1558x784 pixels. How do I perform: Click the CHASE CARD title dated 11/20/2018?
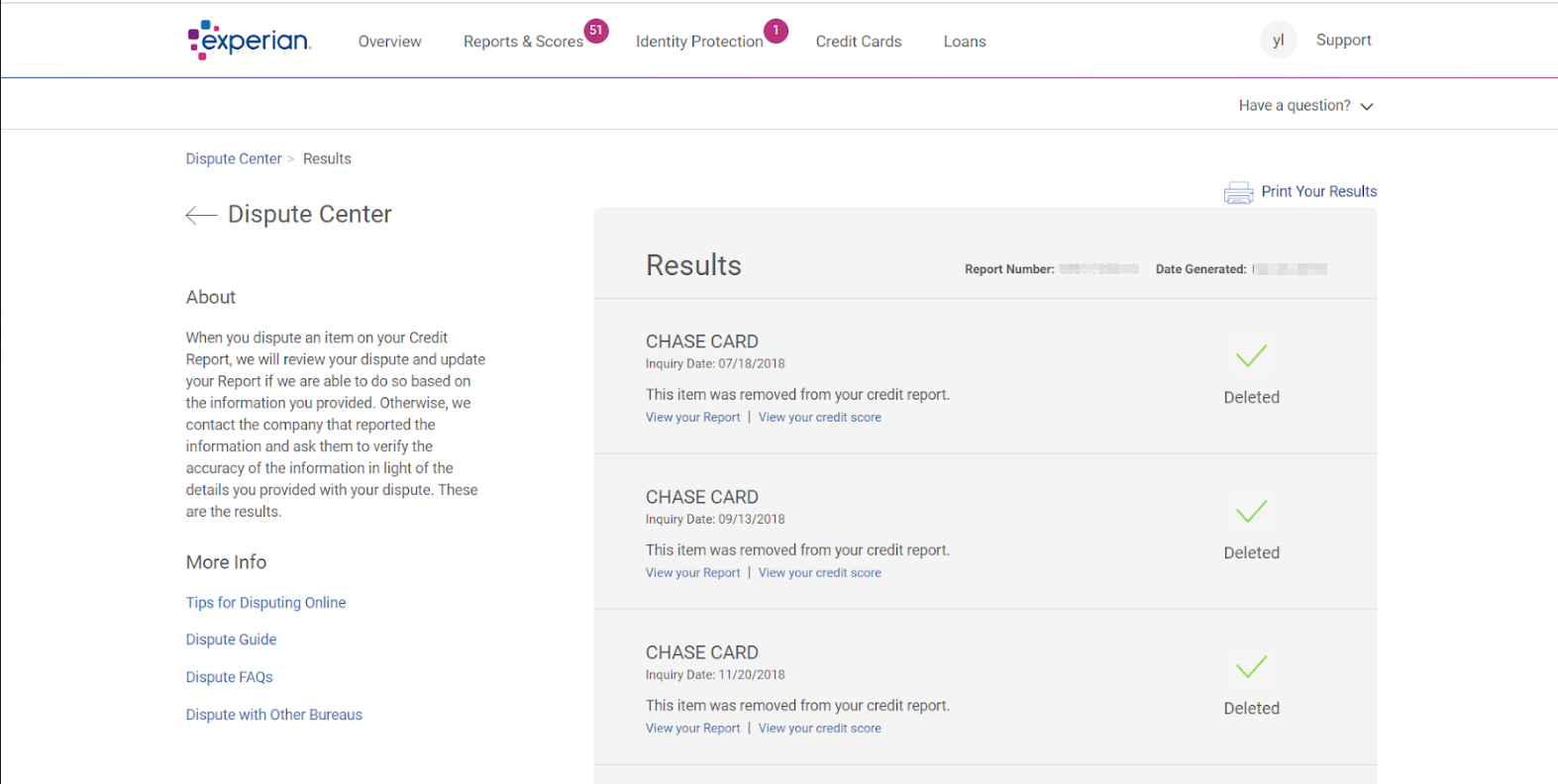702,652
